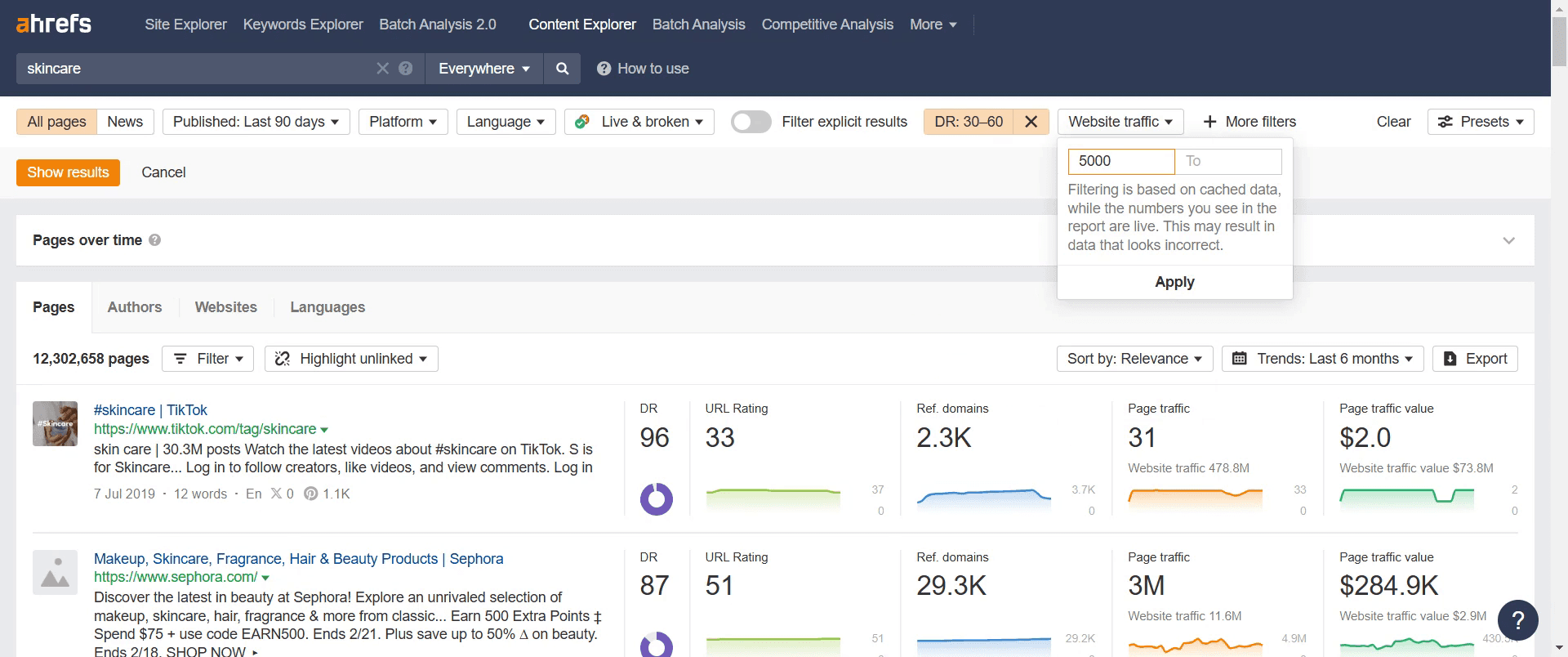This screenshot has width=1568, height=657.
Task: Toggle Filter explicit results switch
Action: click(x=751, y=122)
